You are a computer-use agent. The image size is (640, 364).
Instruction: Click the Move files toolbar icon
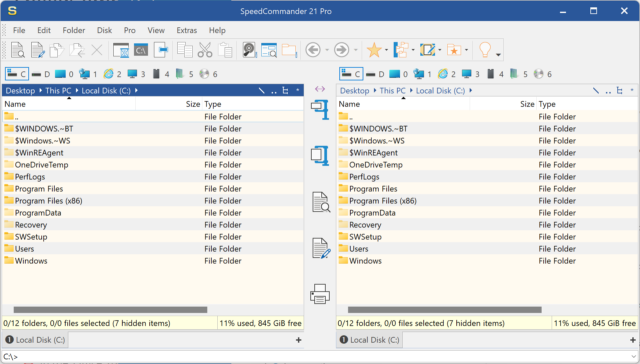77,50
